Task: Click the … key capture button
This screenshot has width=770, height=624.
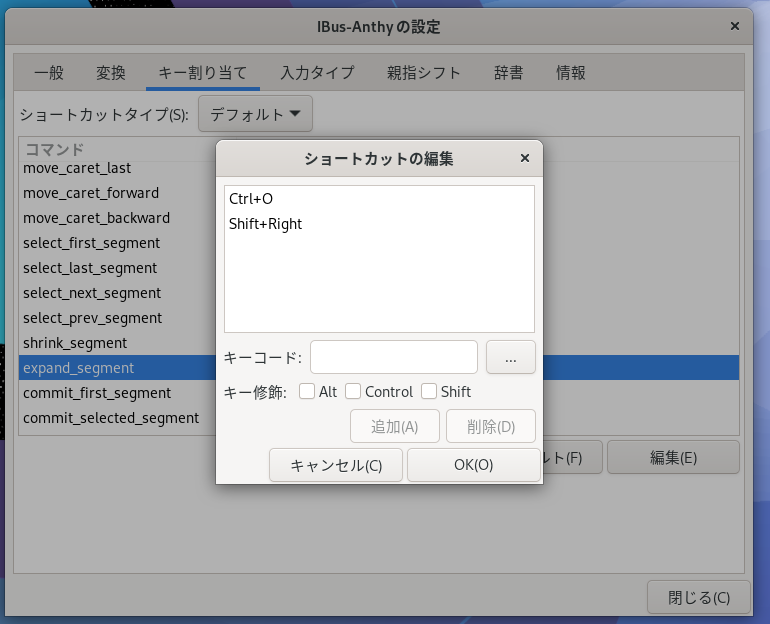Action: coord(511,357)
